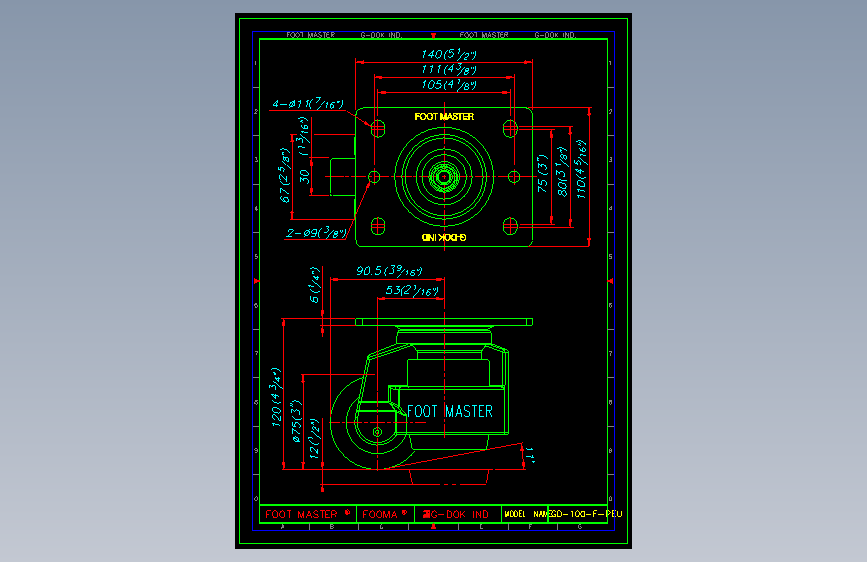
Task: Select the "6 (1/4")" plate thickness dimension
Action: pos(314,285)
